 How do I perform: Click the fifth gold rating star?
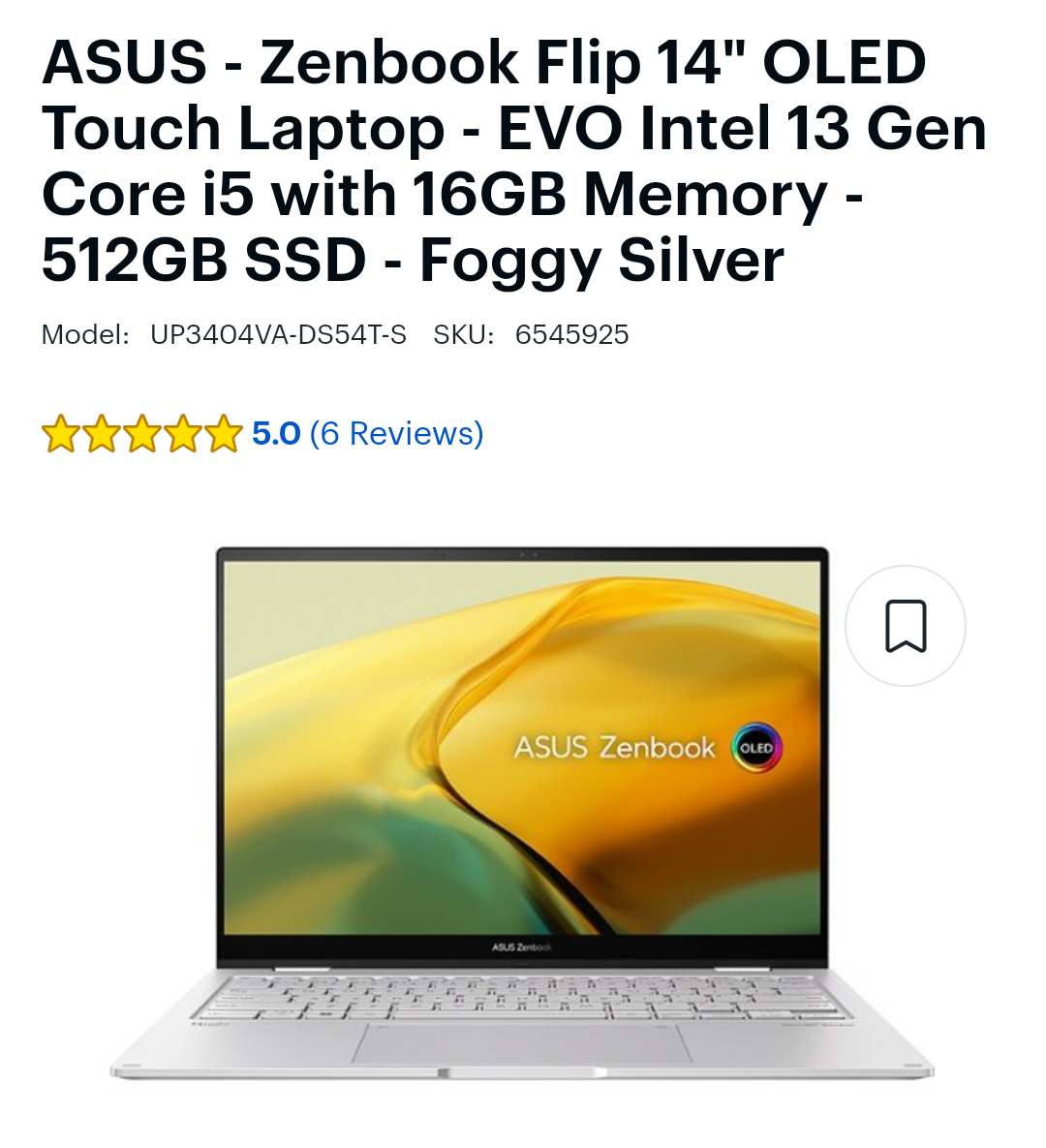224,434
